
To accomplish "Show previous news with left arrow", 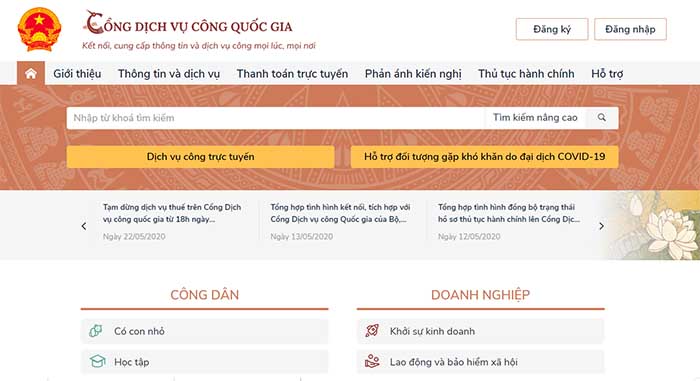I will click(84, 226).
